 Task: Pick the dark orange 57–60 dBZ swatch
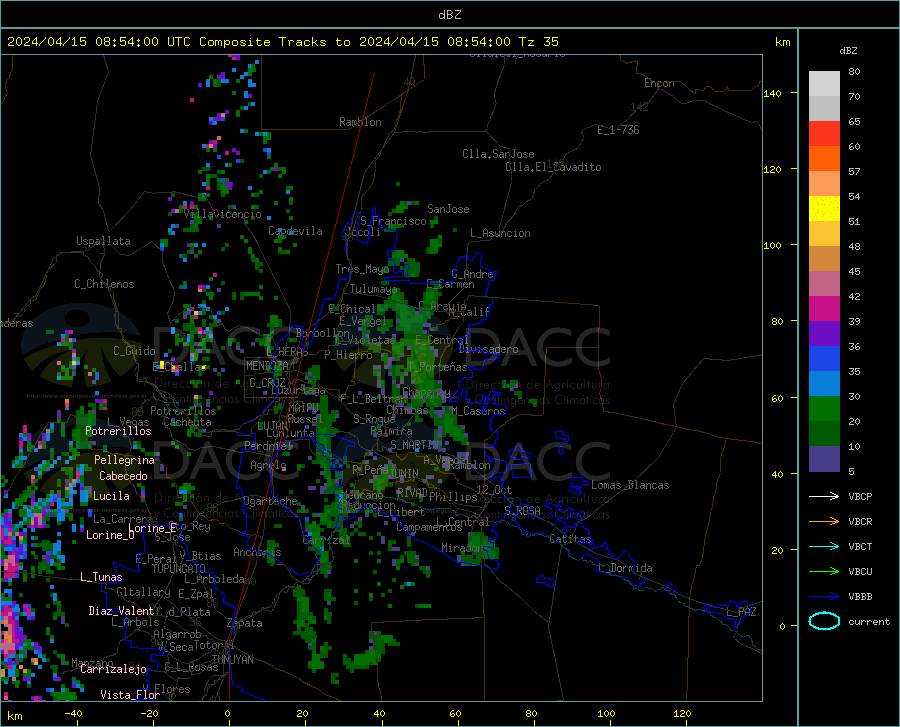pyautogui.click(x=824, y=159)
